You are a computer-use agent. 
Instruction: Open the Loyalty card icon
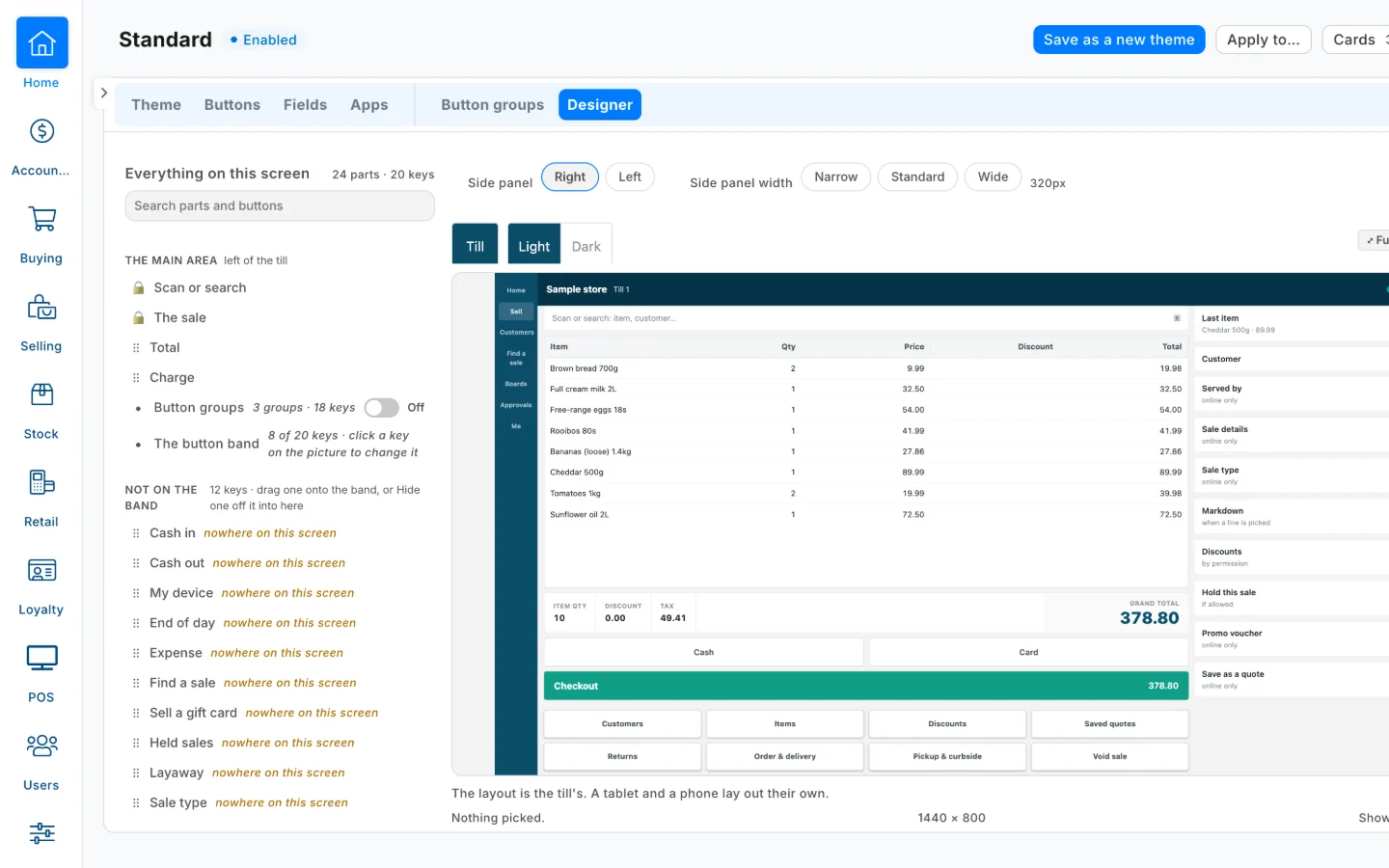(41, 570)
